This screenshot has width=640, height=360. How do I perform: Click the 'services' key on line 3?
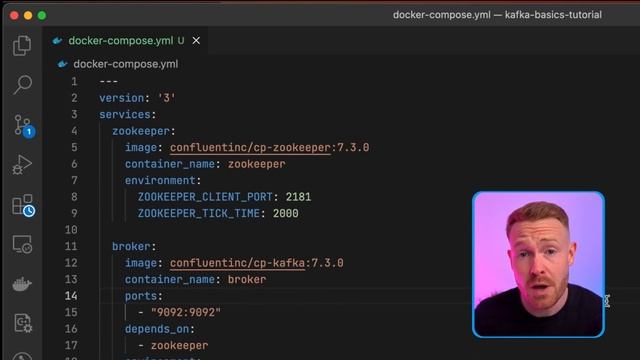click(125, 115)
